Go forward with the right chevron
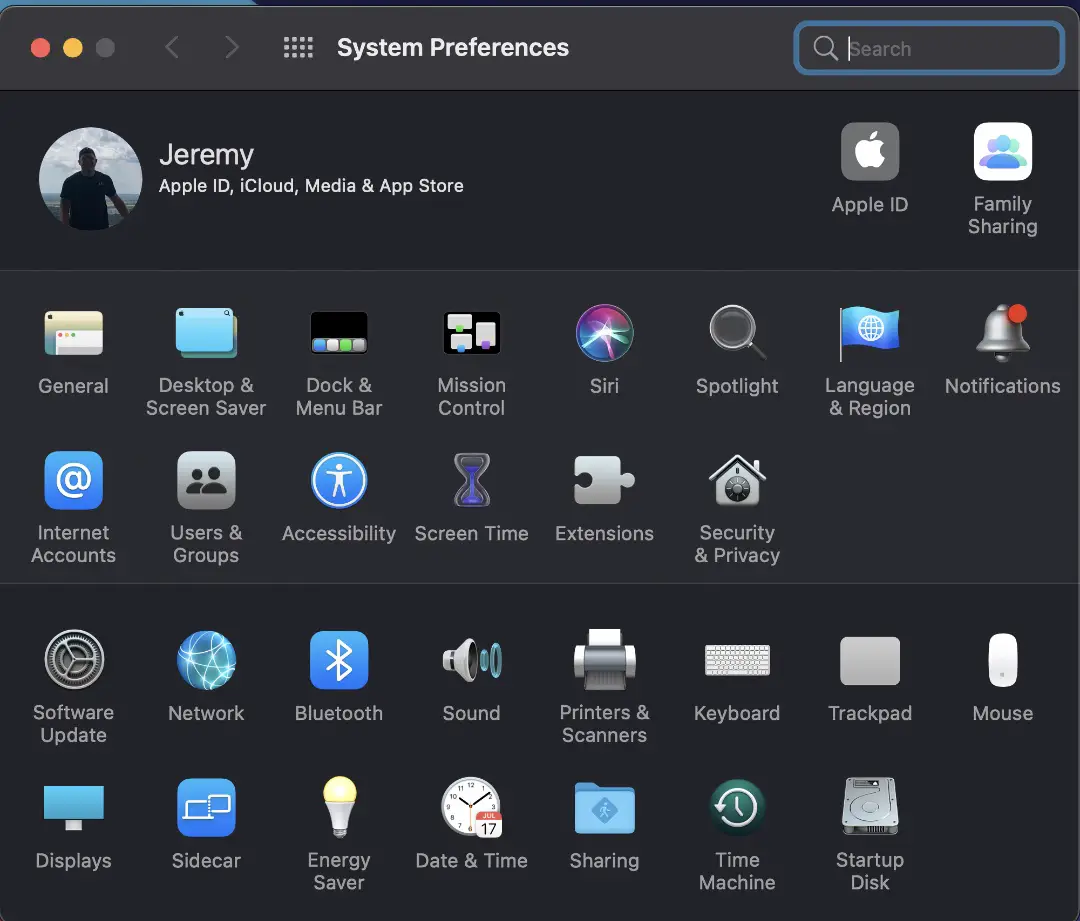The image size is (1080, 921). [232, 48]
